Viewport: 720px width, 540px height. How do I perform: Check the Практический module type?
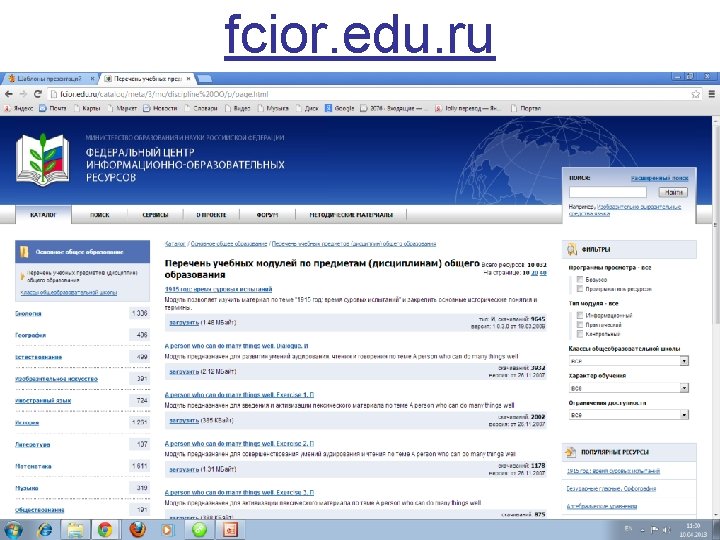pyautogui.click(x=579, y=325)
